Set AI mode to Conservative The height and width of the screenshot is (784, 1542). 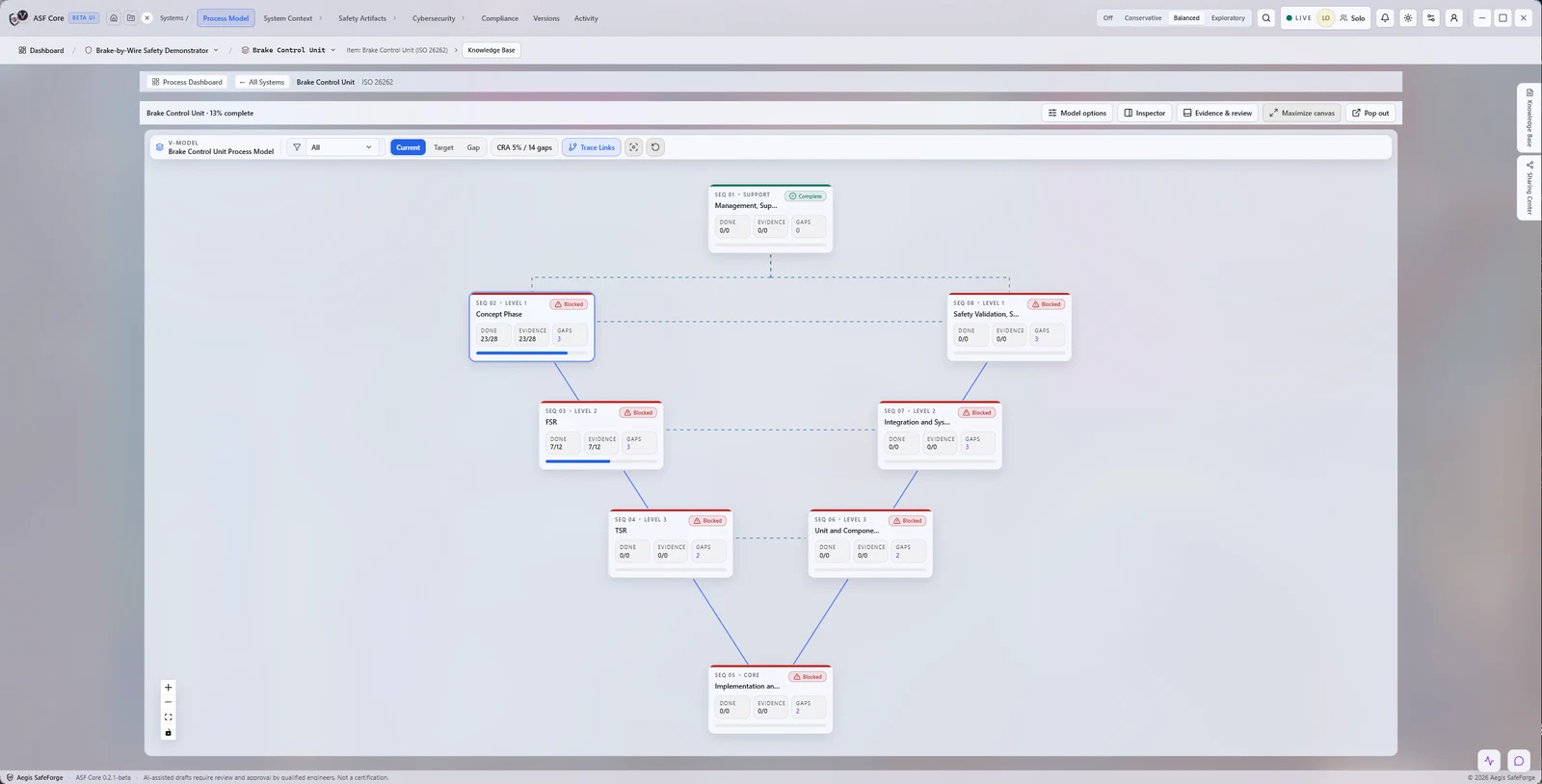(1143, 18)
